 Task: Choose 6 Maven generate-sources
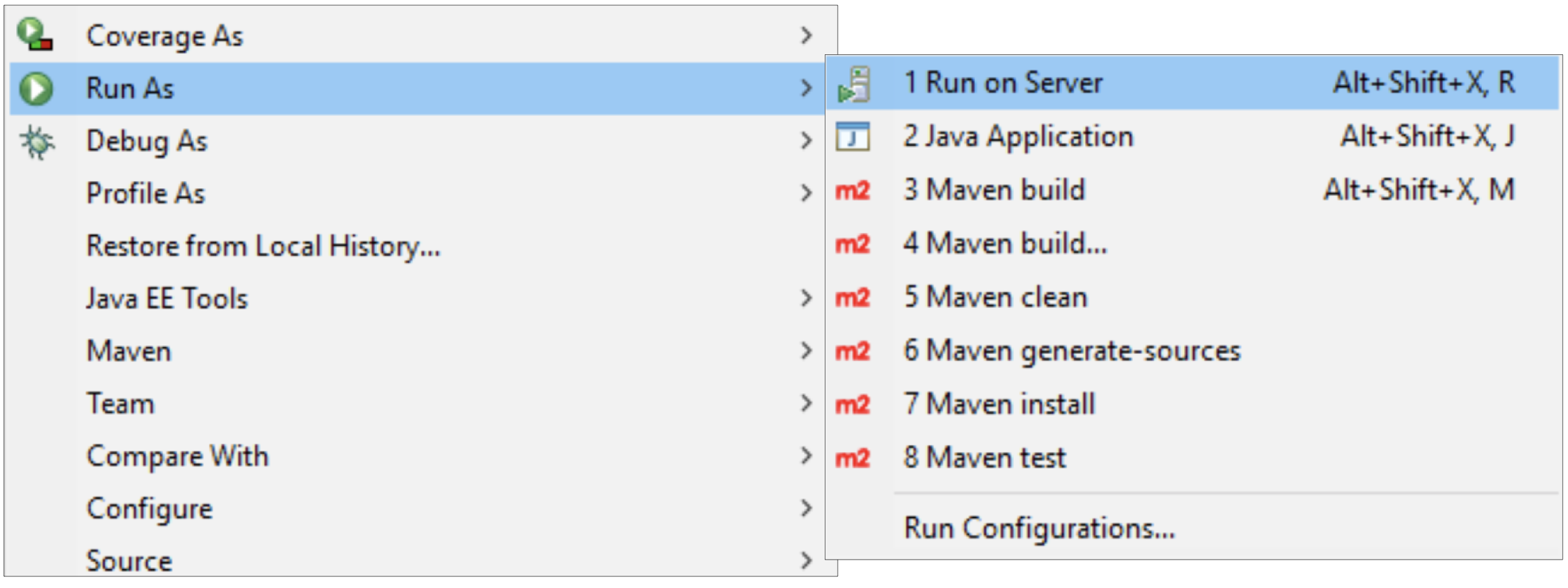coord(1071,351)
